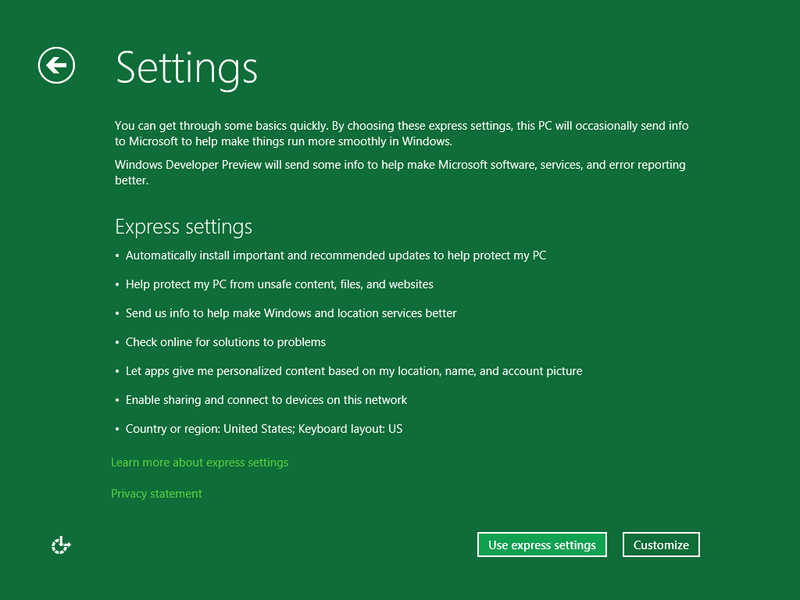
Task: Select the location services info bullet
Action: (x=291, y=314)
